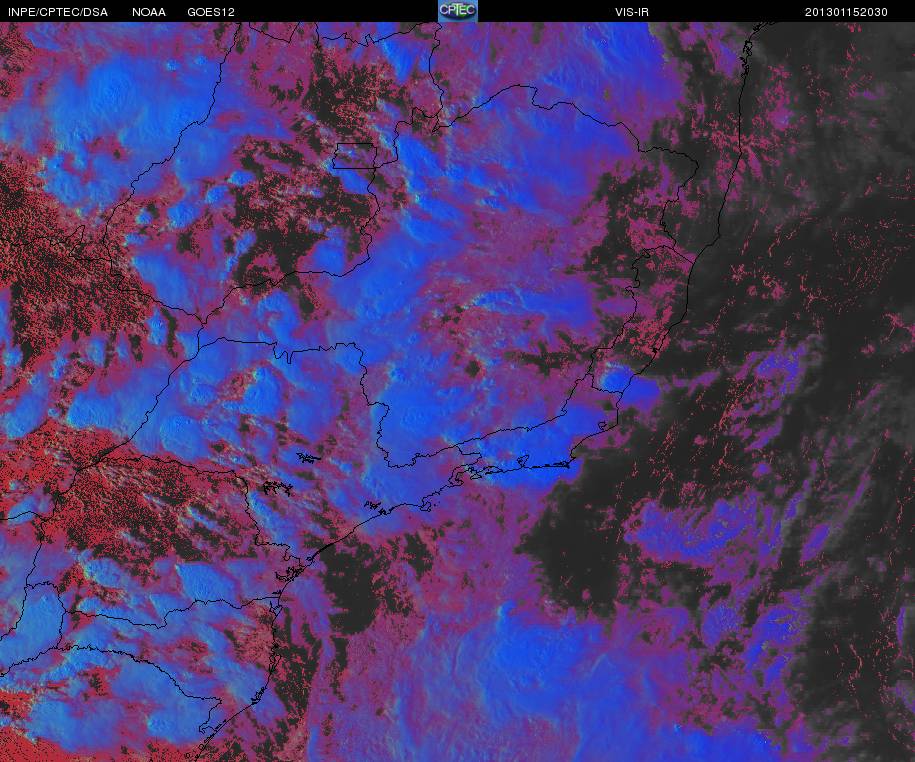The image size is (915, 762).
Task: Click the NOAA label in header
Action: (x=149, y=12)
